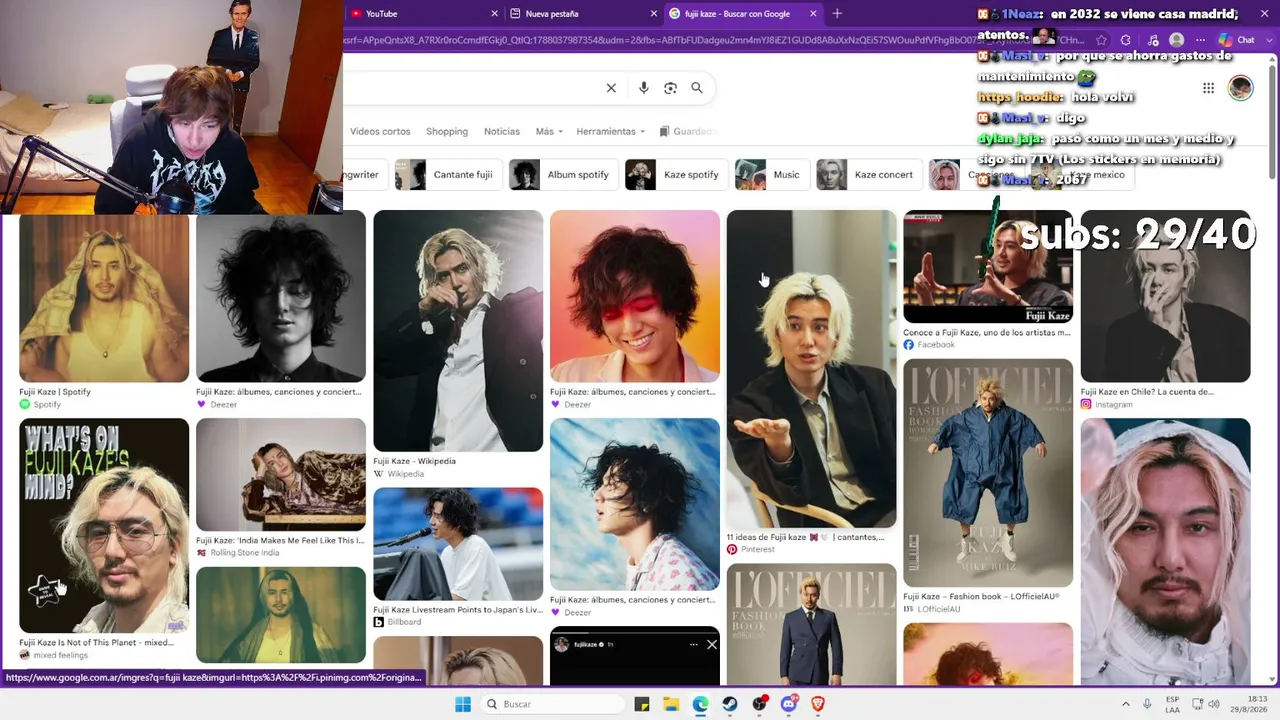Bookmark this page with the star icon
This screenshot has height=720, width=1280.
[1101, 40]
